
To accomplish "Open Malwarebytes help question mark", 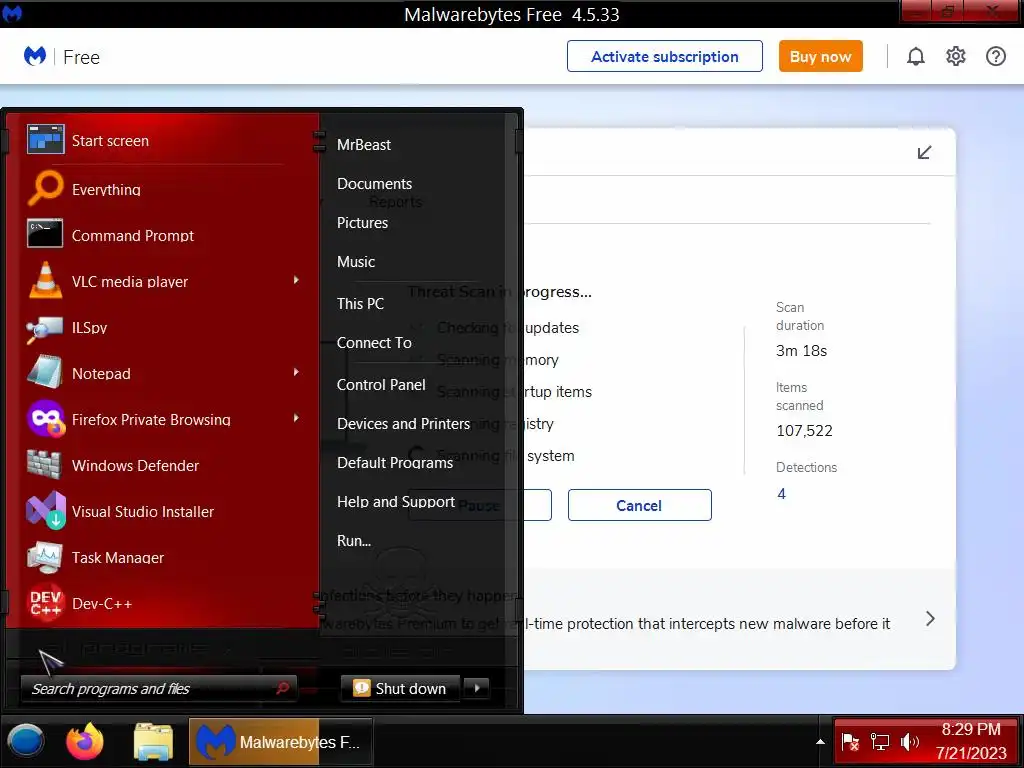I will point(995,56).
